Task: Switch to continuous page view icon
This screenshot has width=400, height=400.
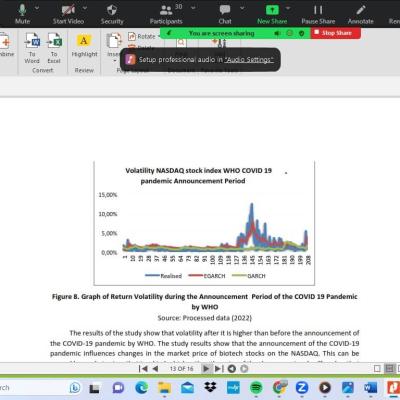Action: pyautogui.click(x=389, y=369)
